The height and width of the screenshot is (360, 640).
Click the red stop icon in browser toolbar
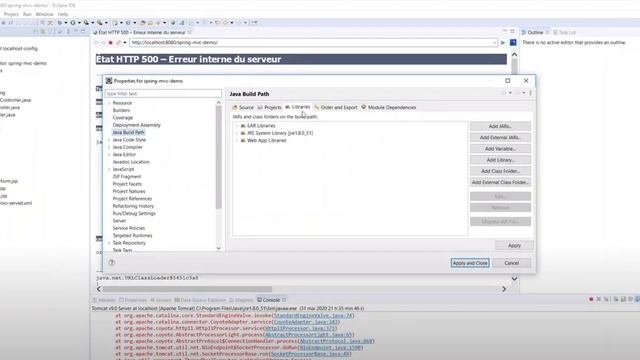coord(110,42)
